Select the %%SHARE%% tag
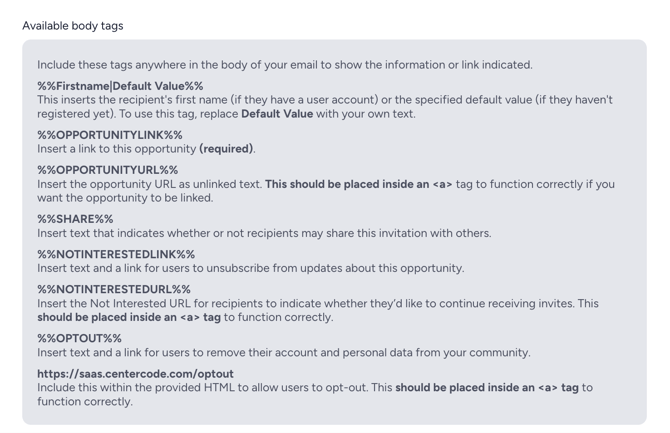The width and height of the screenshot is (670, 433). 75,219
